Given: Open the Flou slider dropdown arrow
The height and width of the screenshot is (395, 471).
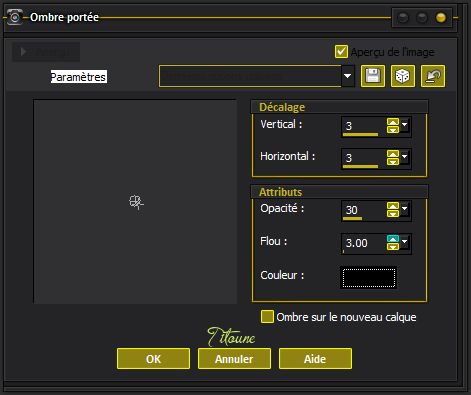Looking at the screenshot, I should point(404,241).
